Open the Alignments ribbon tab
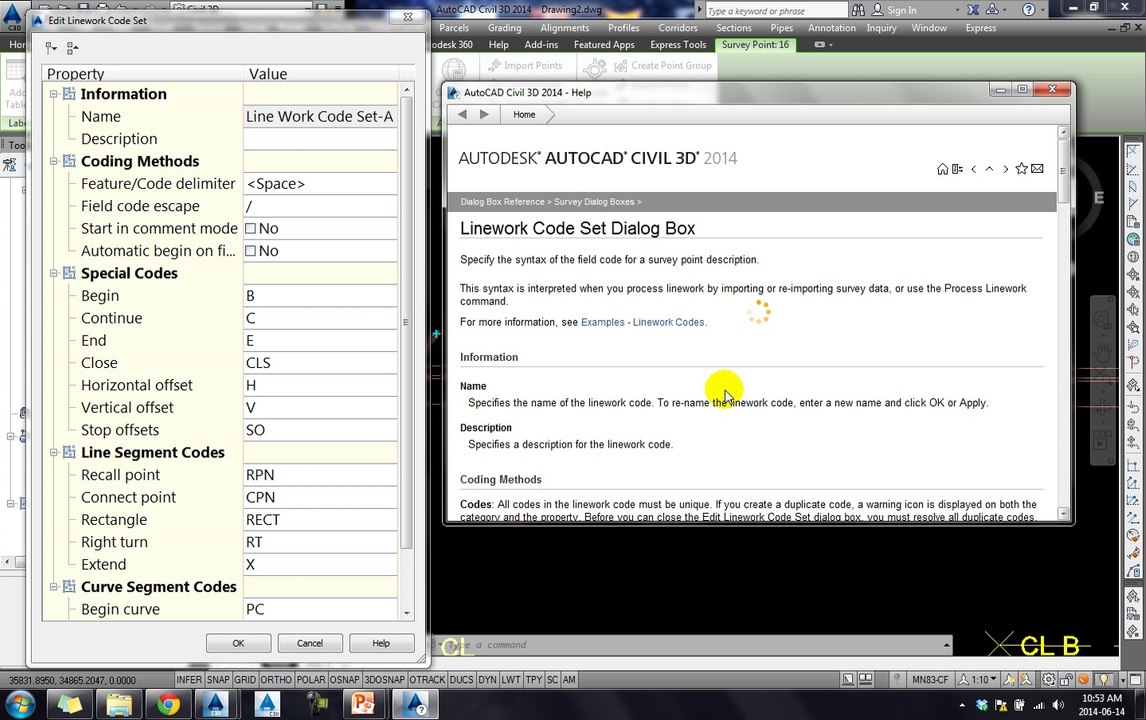 pyautogui.click(x=564, y=28)
